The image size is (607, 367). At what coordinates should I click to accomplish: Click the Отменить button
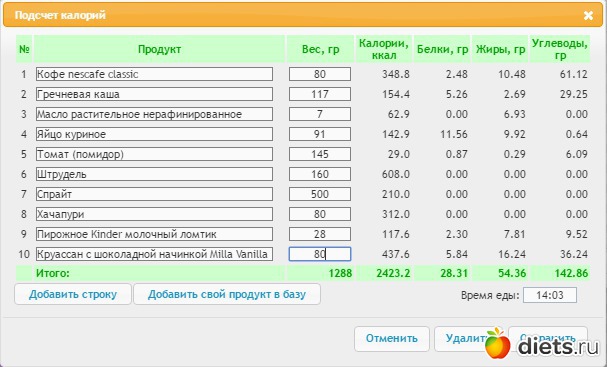pyautogui.click(x=392, y=338)
